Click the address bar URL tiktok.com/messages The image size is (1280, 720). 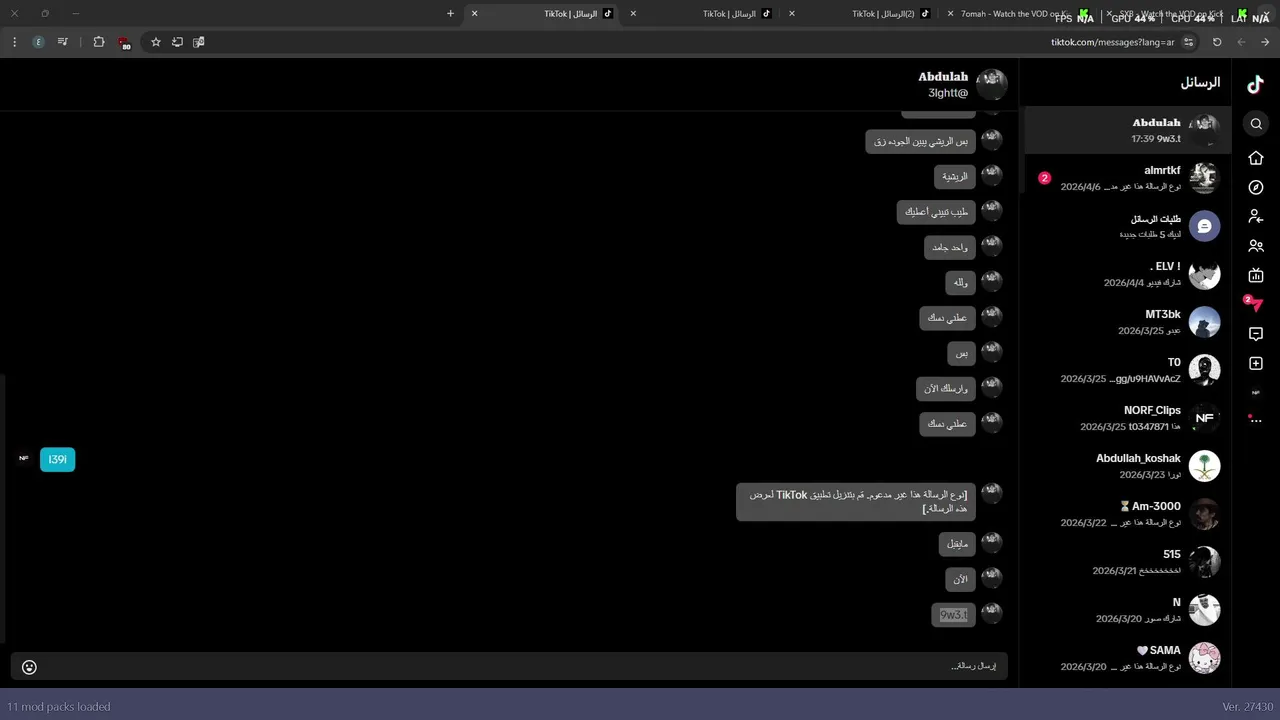tap(1112, 42)
